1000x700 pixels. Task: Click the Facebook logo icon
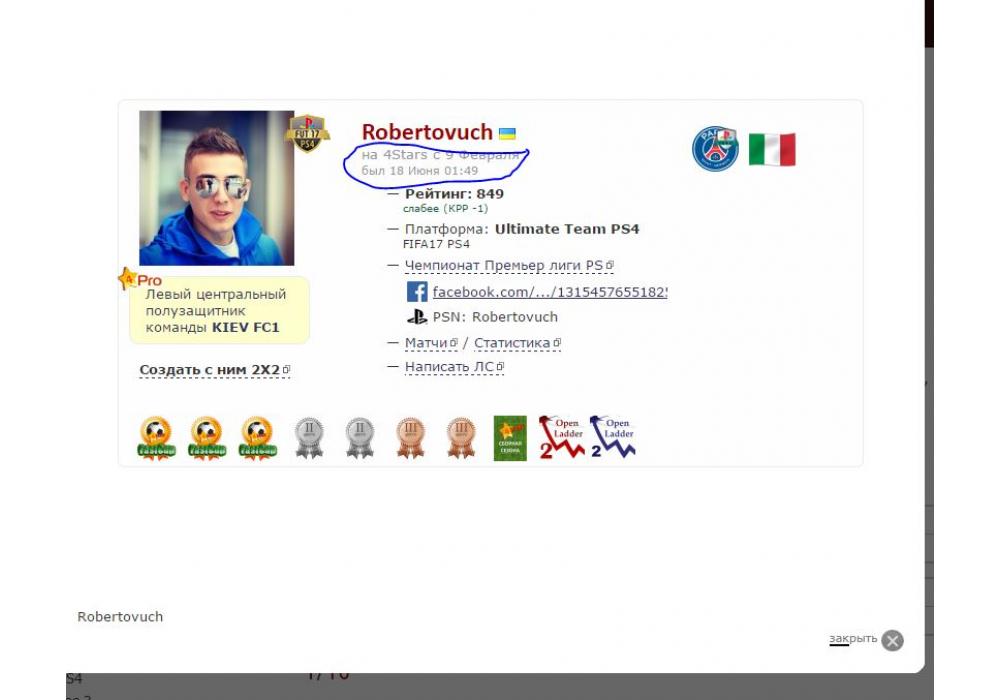(x=417, y=291)
